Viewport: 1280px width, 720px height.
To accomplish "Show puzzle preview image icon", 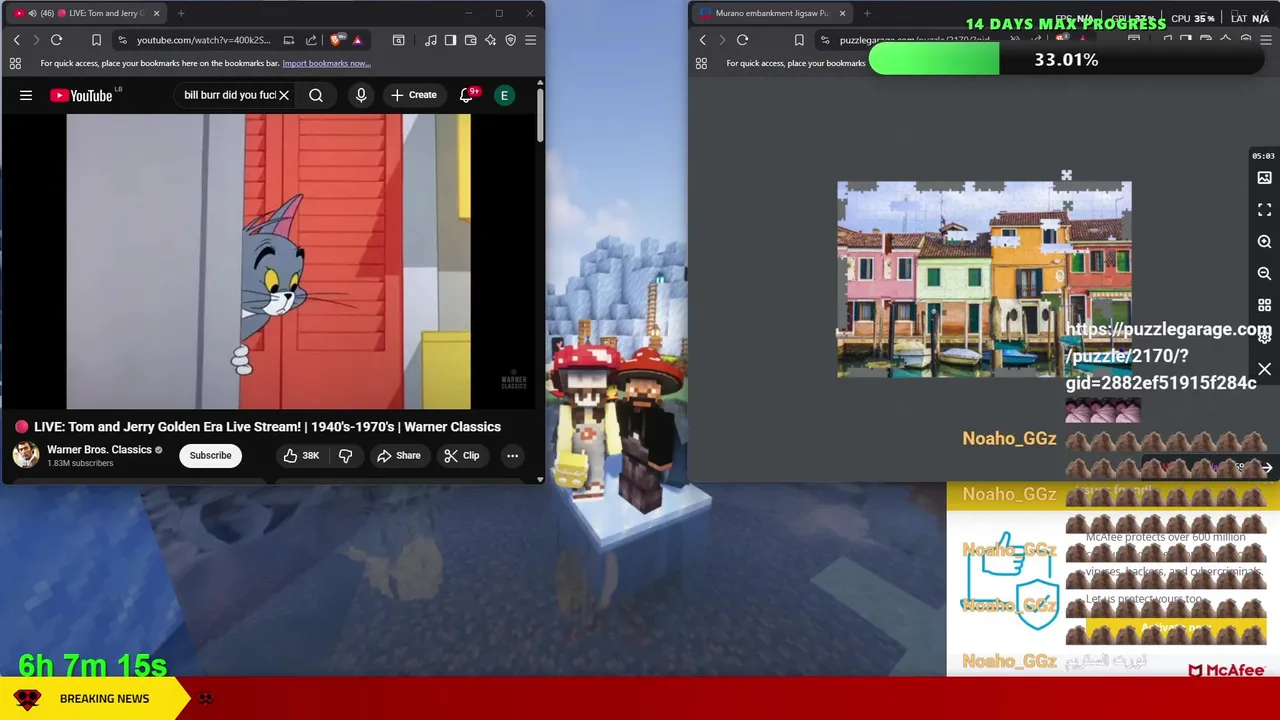I will pyautogui.click(x=1264, y=178).
